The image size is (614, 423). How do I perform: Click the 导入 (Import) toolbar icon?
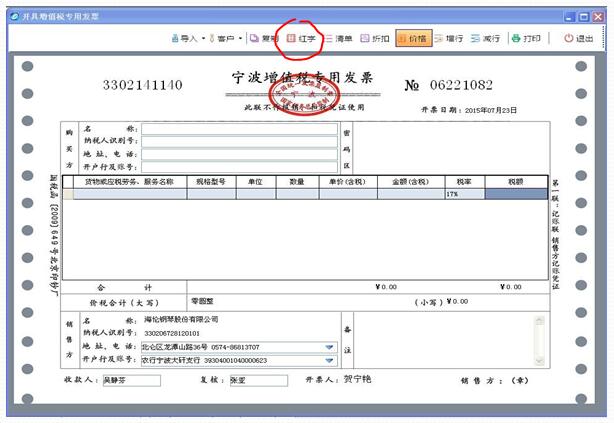pos(184,38)
